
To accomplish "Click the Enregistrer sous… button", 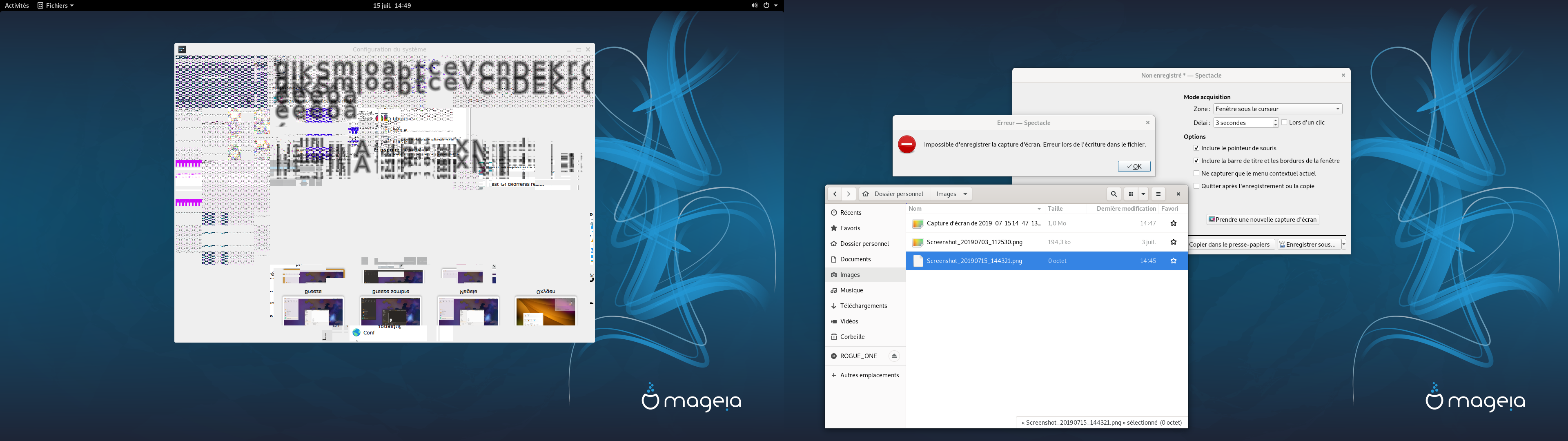I will tap(1309, 244).
